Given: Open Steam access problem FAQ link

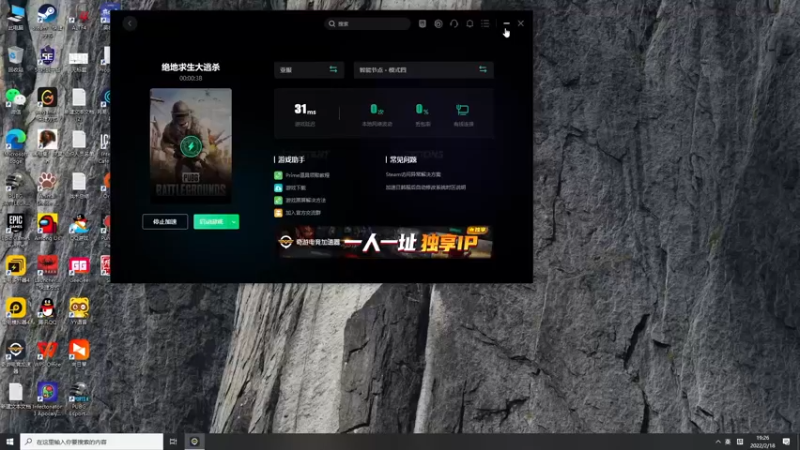Looking at the screenshot, I should coord(413,174).
